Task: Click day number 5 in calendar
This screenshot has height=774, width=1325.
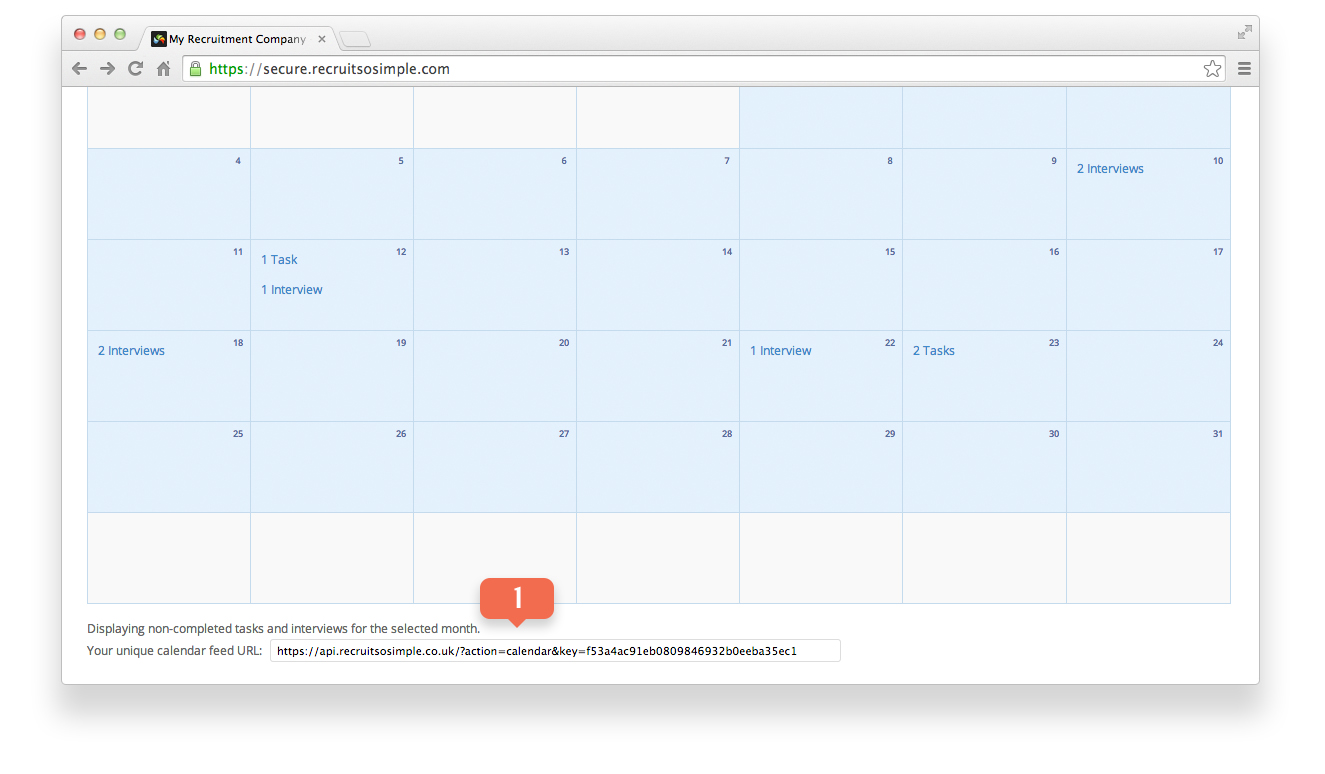Action: (401, 161)
